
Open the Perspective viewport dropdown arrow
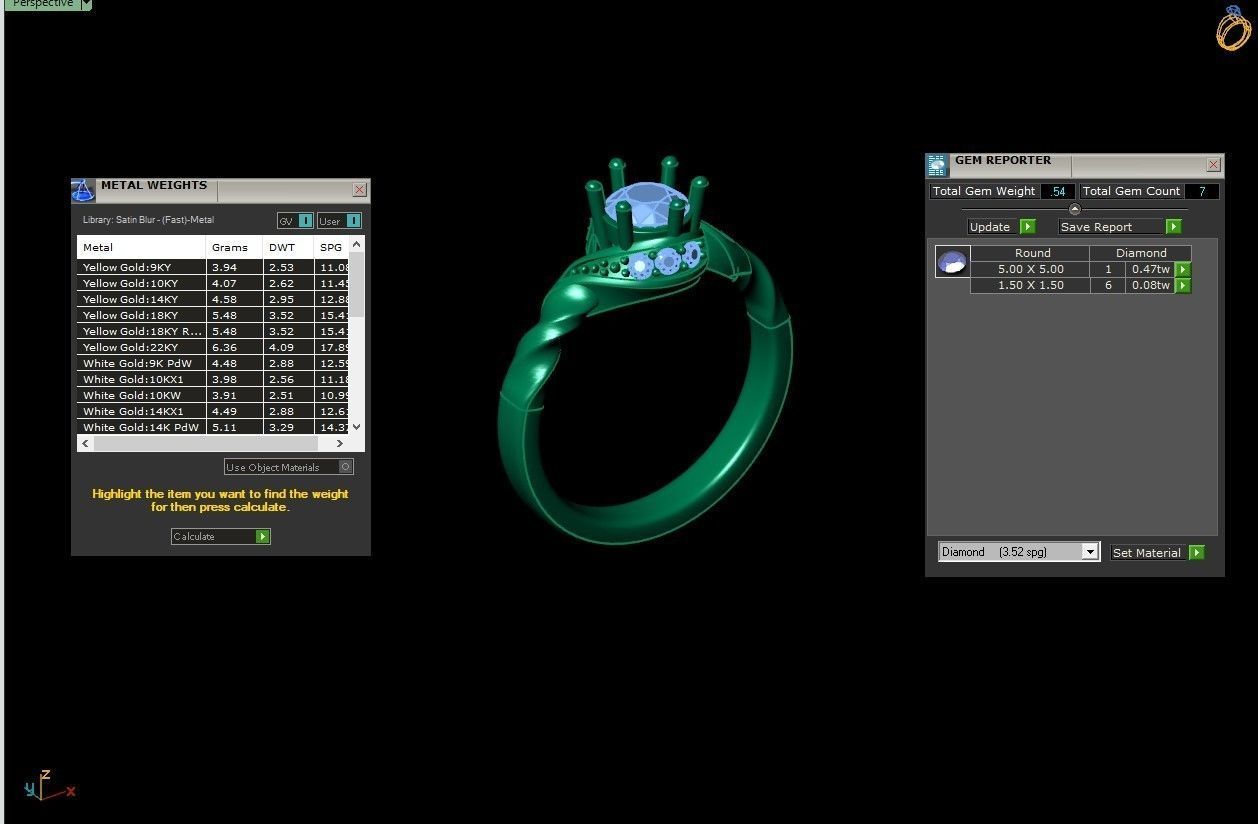click(87, 4)
